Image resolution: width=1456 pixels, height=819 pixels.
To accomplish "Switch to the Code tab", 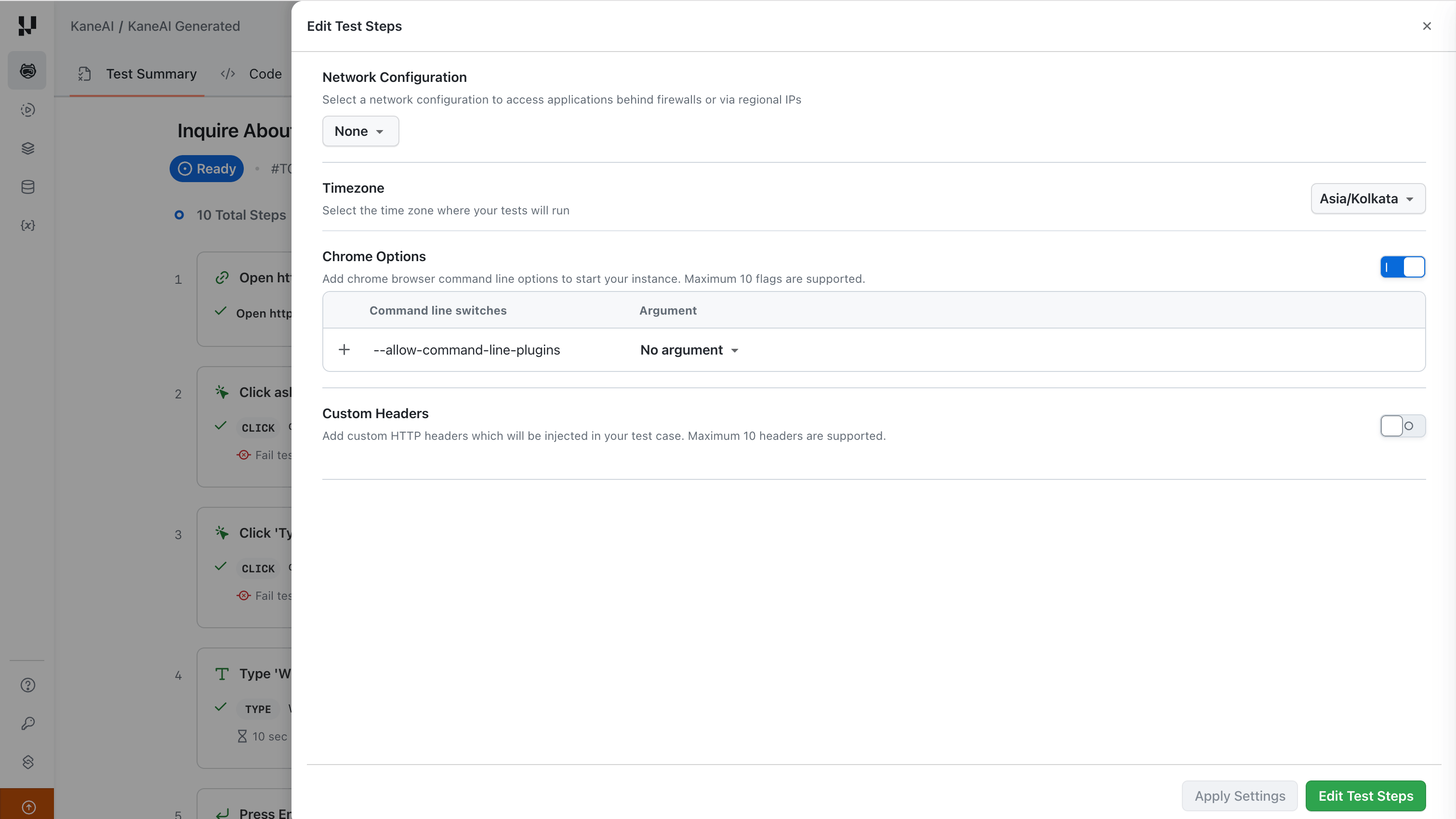I will coord(251,74).
